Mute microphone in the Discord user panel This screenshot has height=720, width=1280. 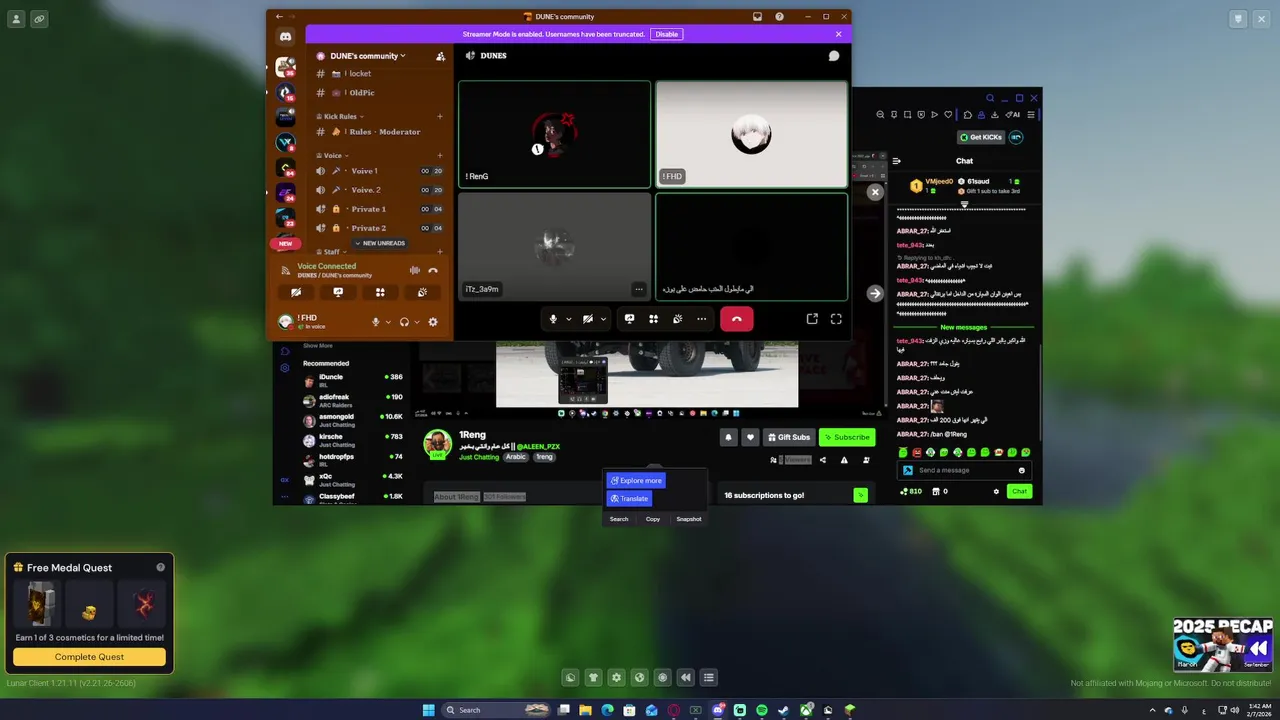click(376, 322)
